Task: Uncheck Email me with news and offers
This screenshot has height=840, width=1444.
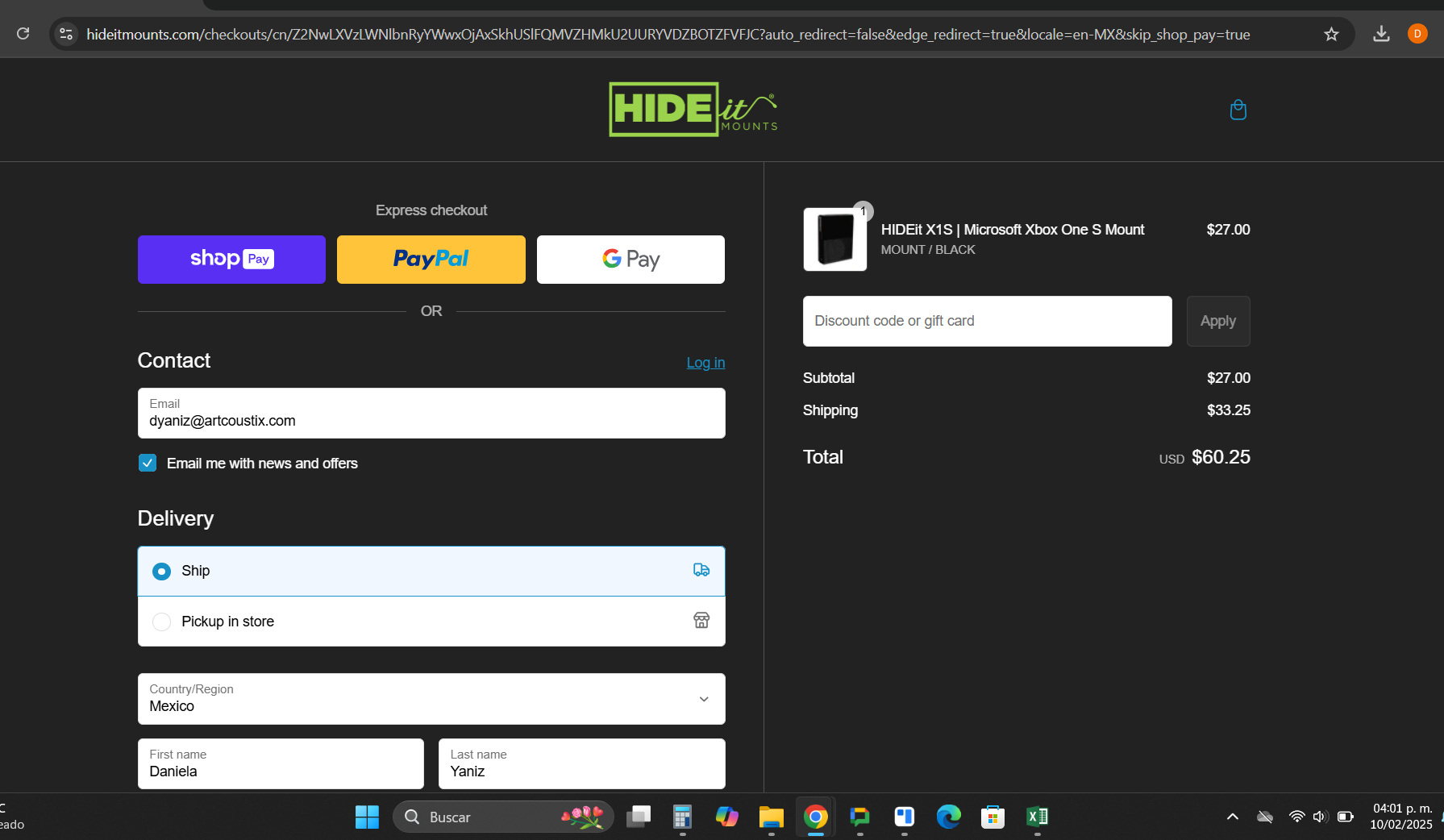Action: pyautogui.click(x=148, y=463)
